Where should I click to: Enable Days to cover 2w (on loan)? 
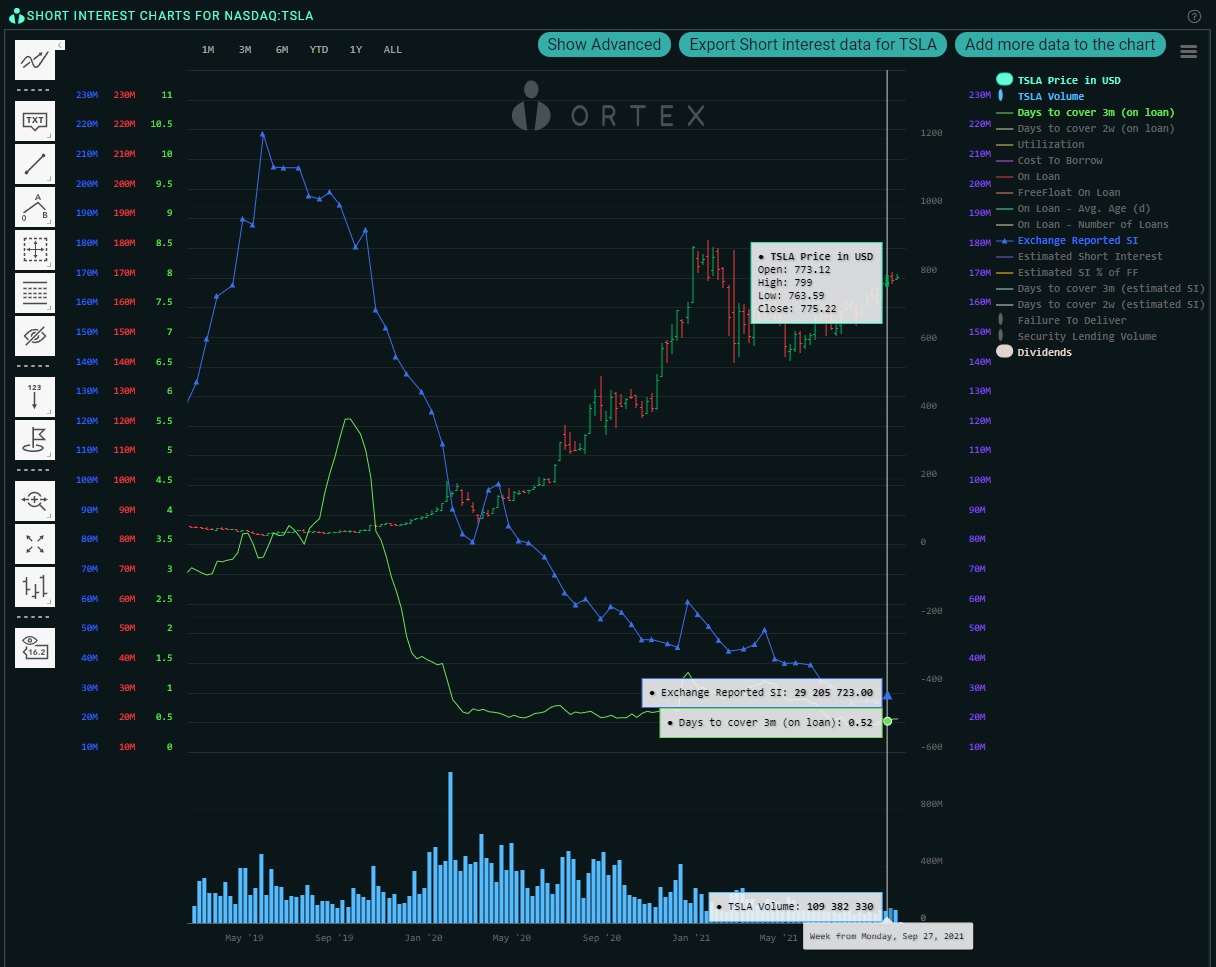(1085, 128)
